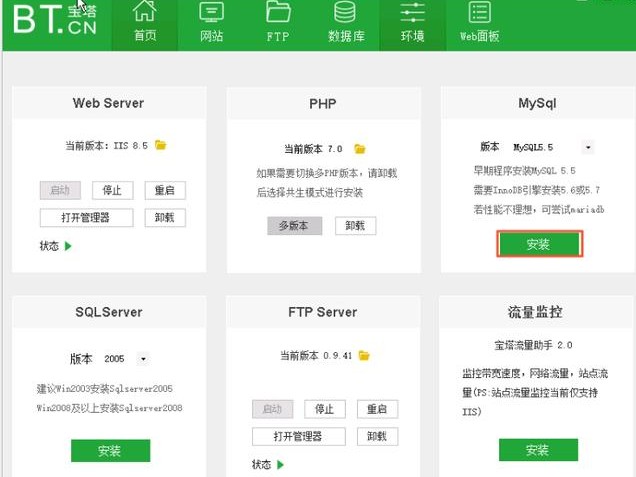
Task: Open the 首页 home tab
Action: tap(145, 25)
